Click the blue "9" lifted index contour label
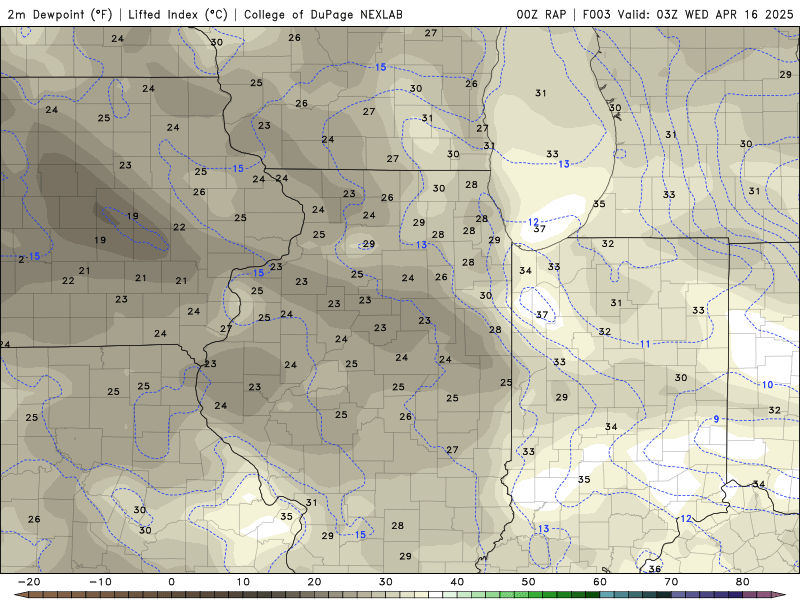800x600 pixels. [716, 419]
